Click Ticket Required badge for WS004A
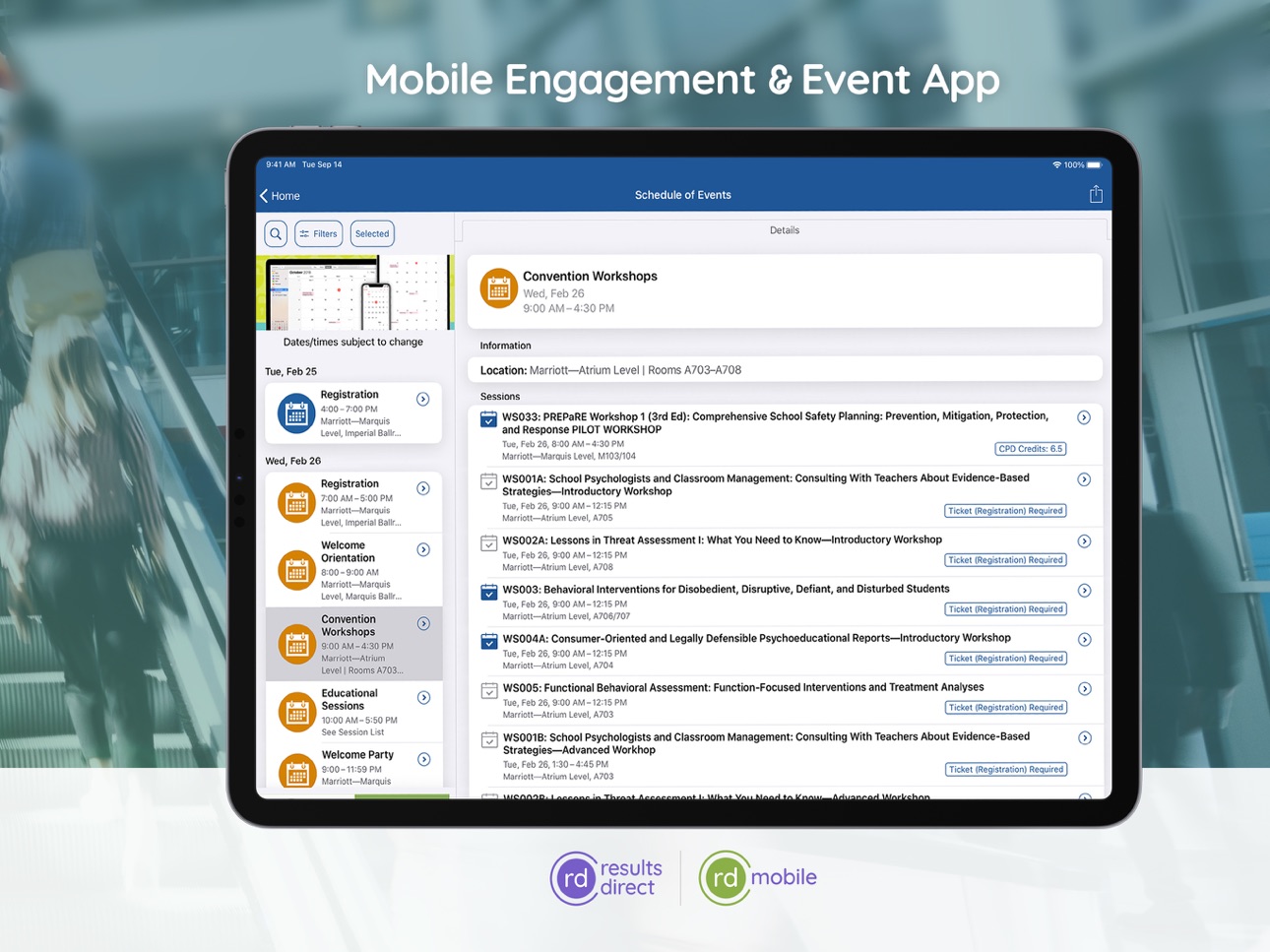 tap(1005, 659)
